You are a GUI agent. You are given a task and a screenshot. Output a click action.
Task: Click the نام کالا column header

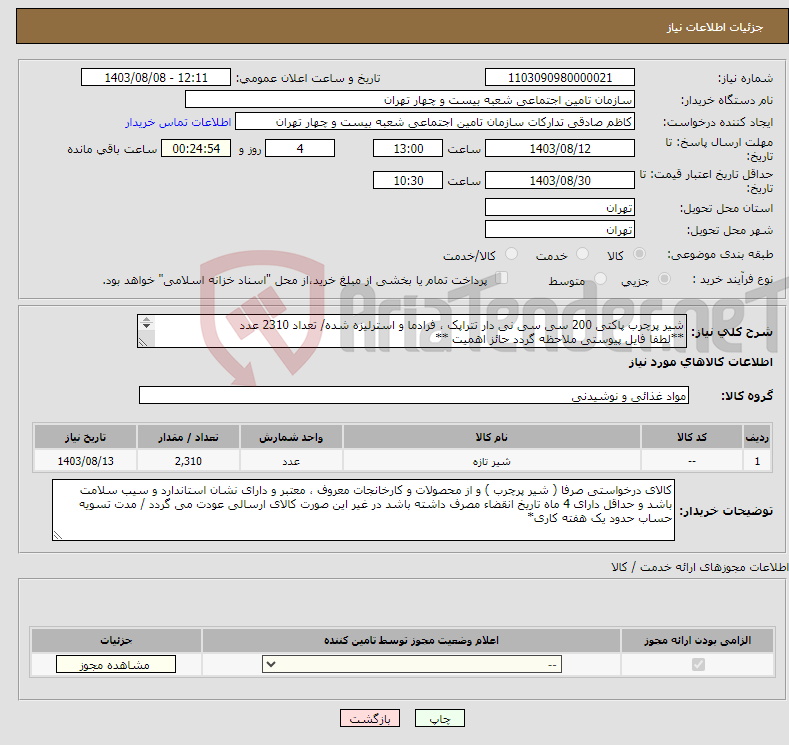tap(492, 437)
